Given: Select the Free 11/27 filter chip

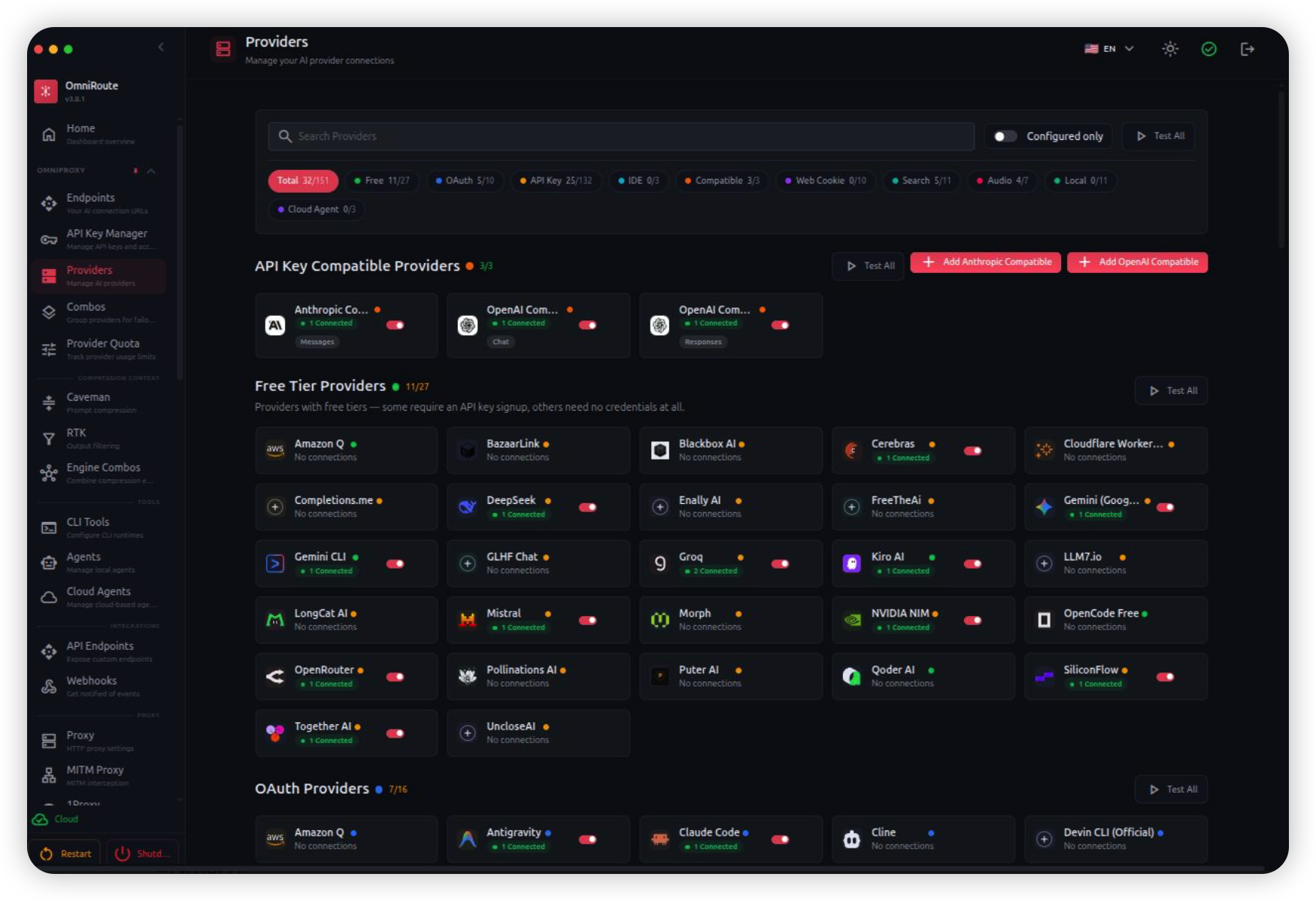Looking at the screenshot, I should point(382,181).
